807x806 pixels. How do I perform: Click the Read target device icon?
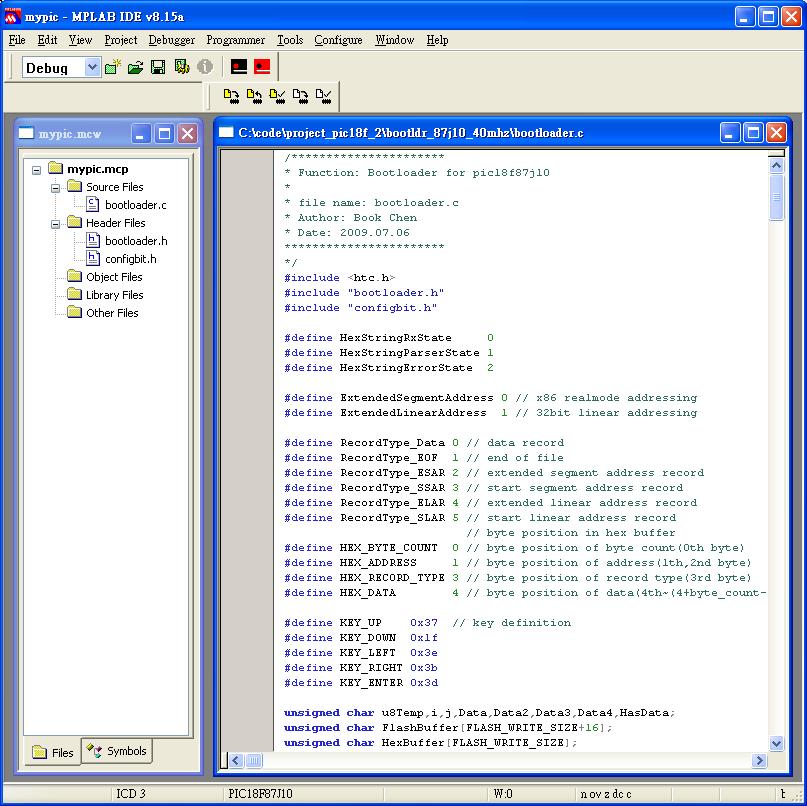pos(254,96)
